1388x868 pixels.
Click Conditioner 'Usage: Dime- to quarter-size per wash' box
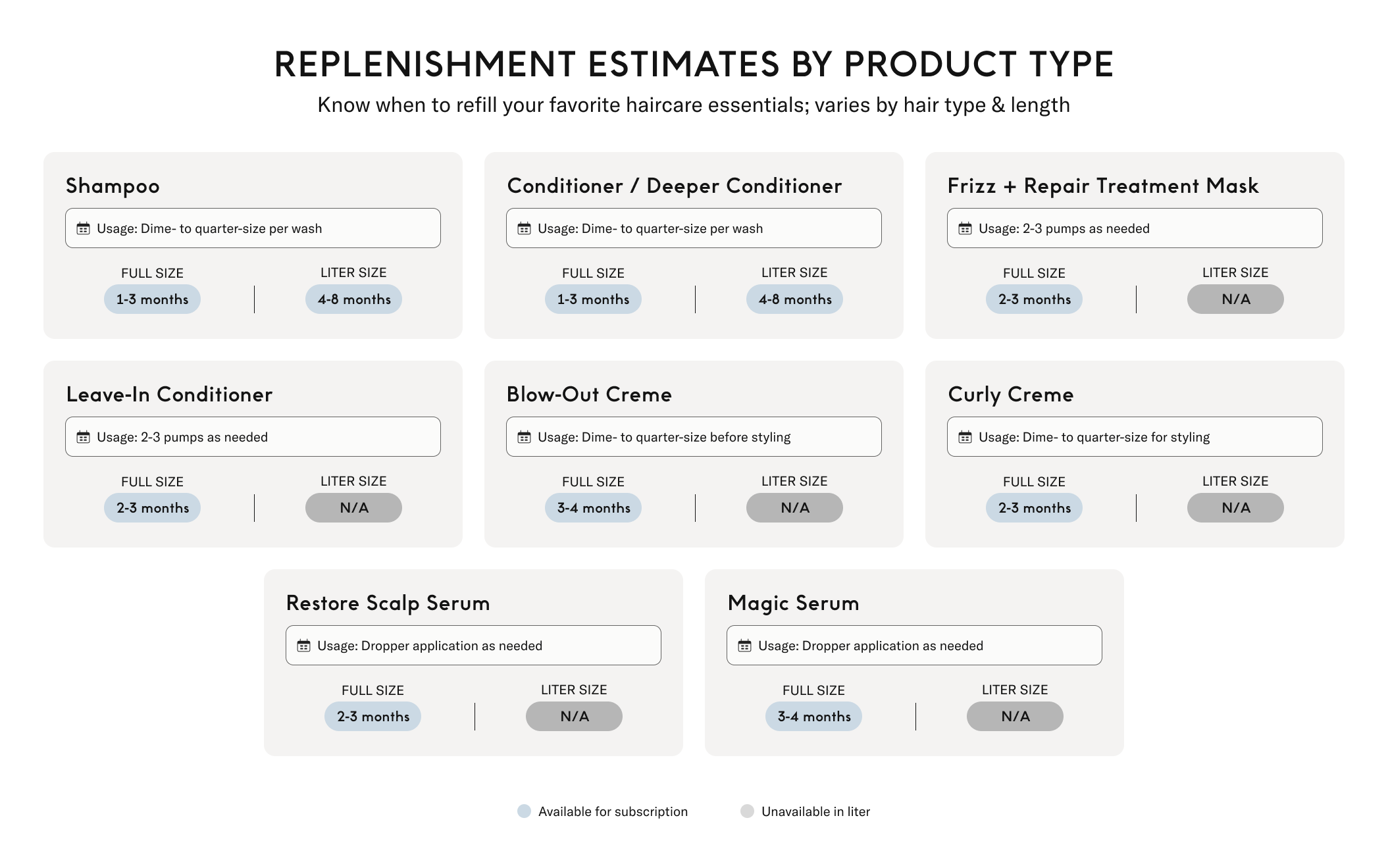(x=694, y=228)
